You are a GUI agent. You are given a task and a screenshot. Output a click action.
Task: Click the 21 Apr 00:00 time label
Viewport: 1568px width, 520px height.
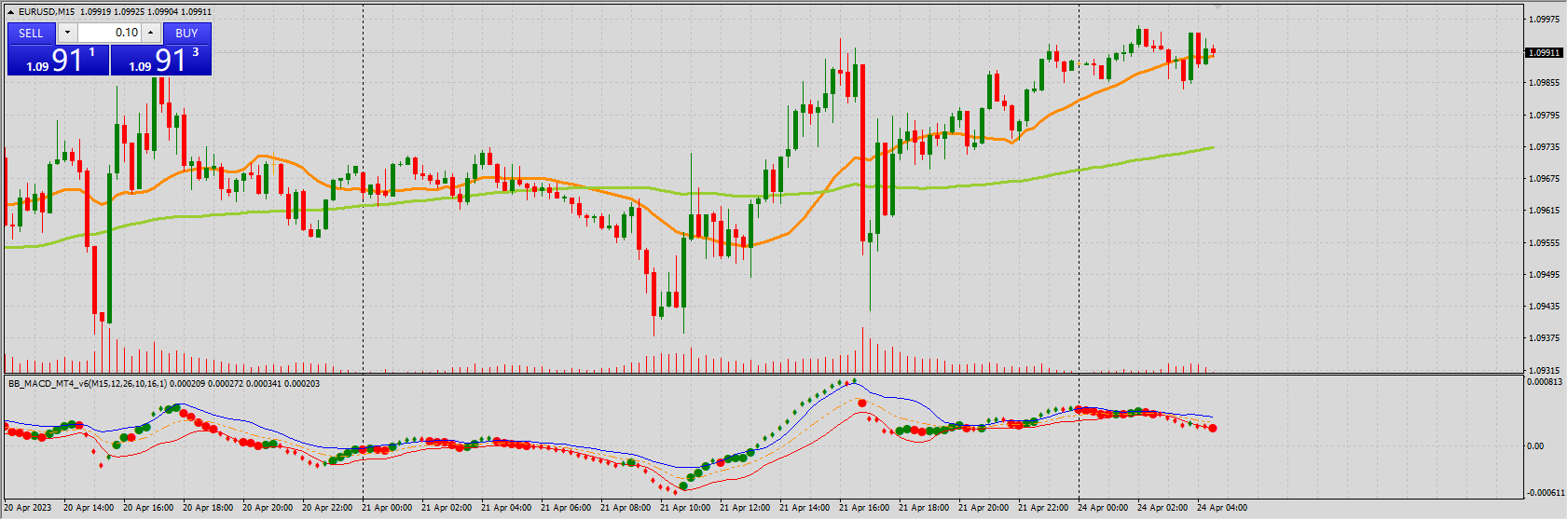coord(387,508)
